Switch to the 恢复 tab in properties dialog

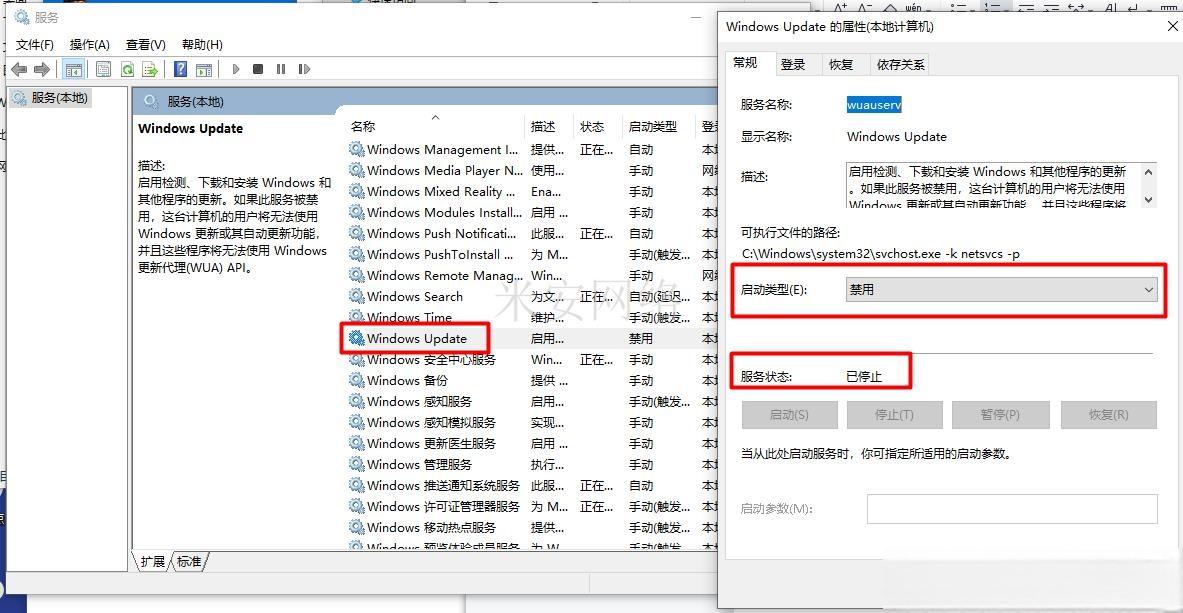point(840,65)
